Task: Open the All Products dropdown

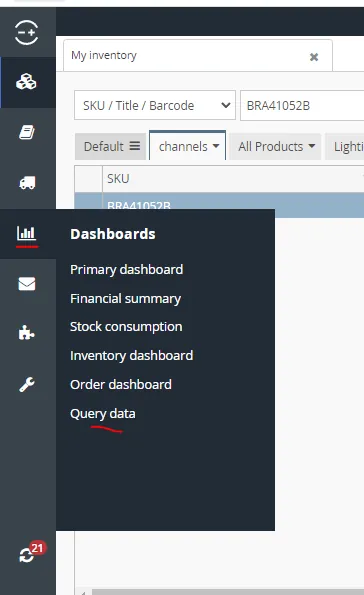Action: (x=276, y=146)
